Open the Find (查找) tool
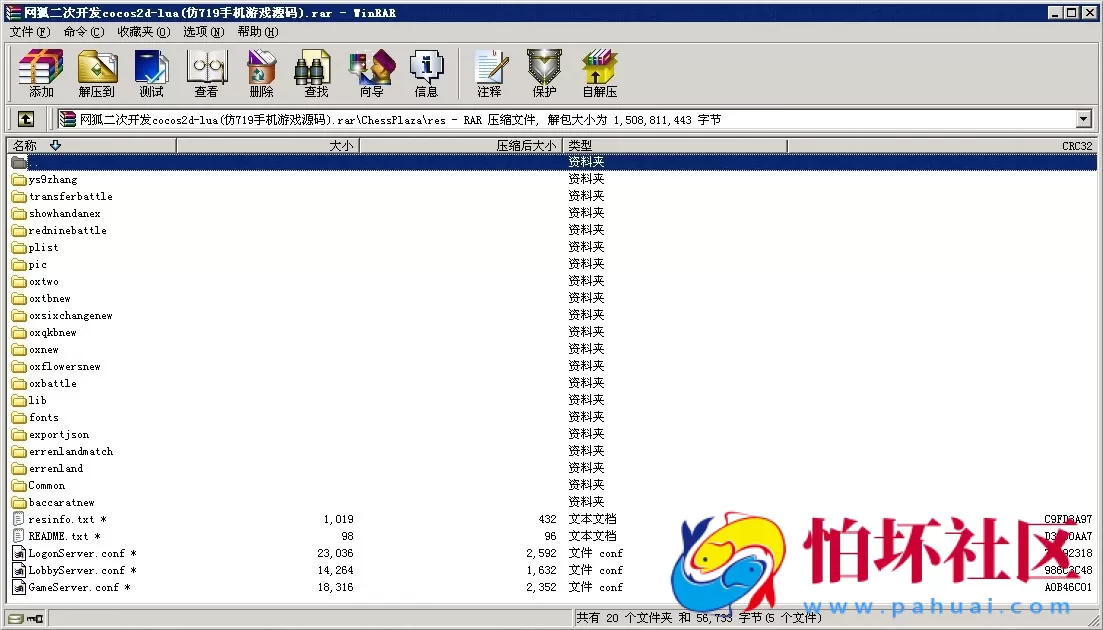Screen dimensions: 1103x630 pyautogui.click(x=313, y=73)
